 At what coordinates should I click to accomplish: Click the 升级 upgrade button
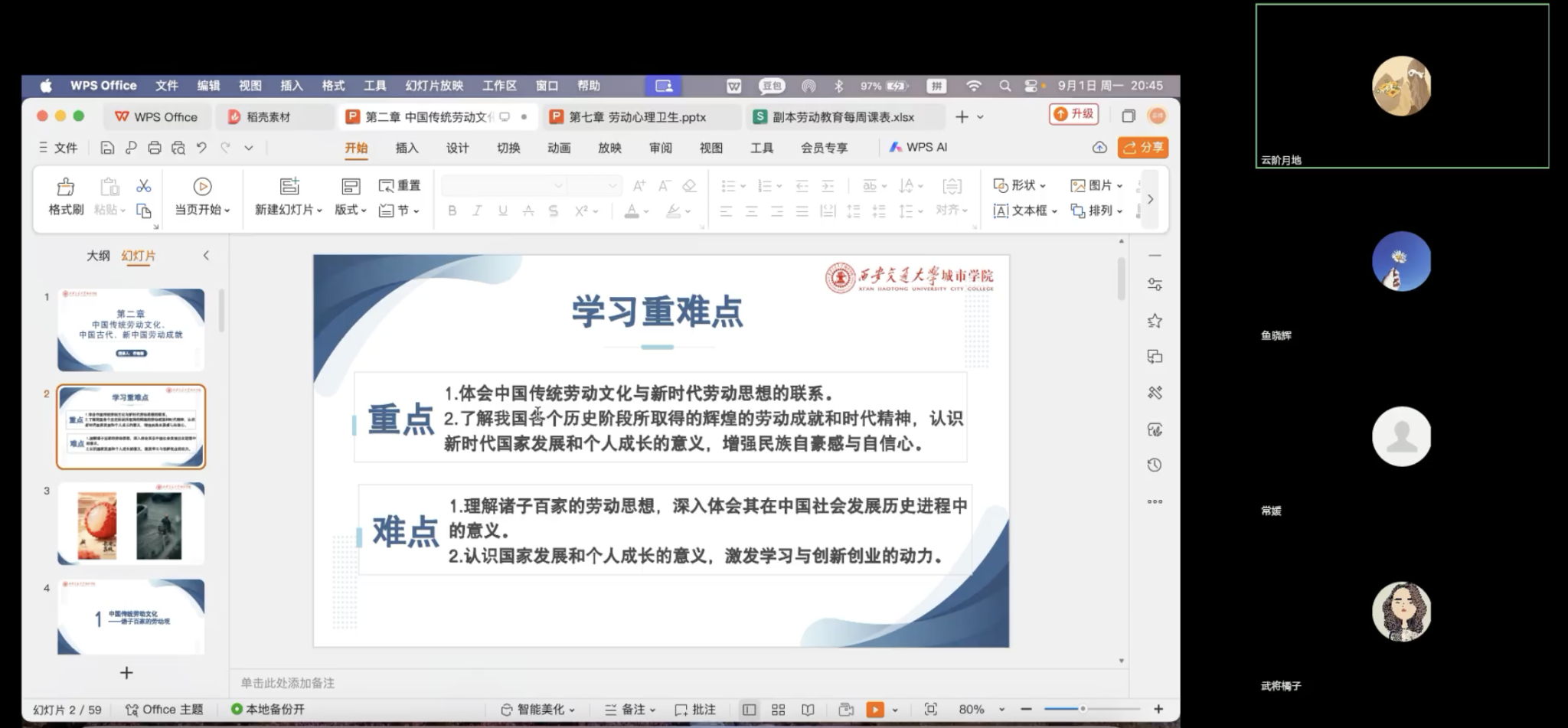pos(1074,114)
